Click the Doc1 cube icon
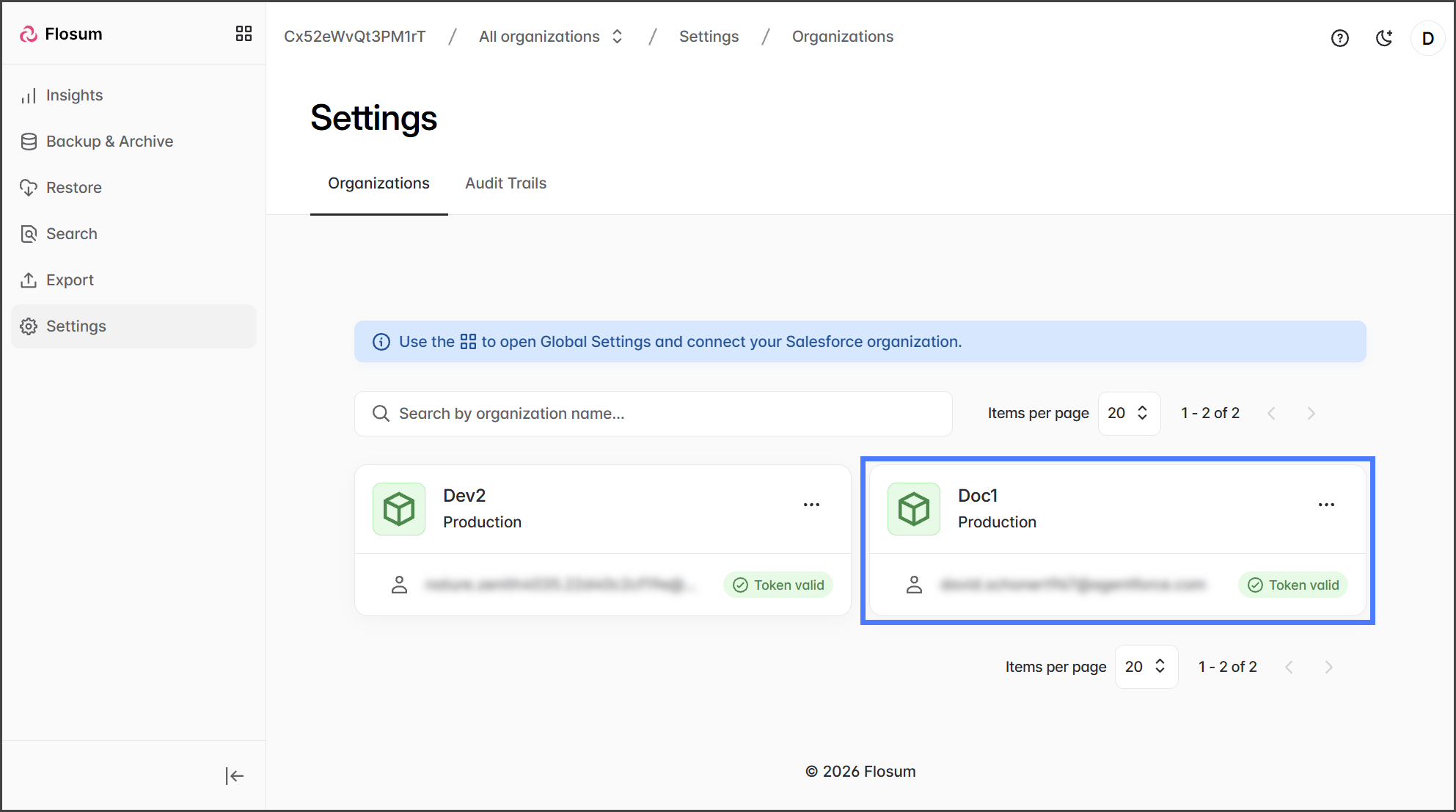 pos(913,508)
